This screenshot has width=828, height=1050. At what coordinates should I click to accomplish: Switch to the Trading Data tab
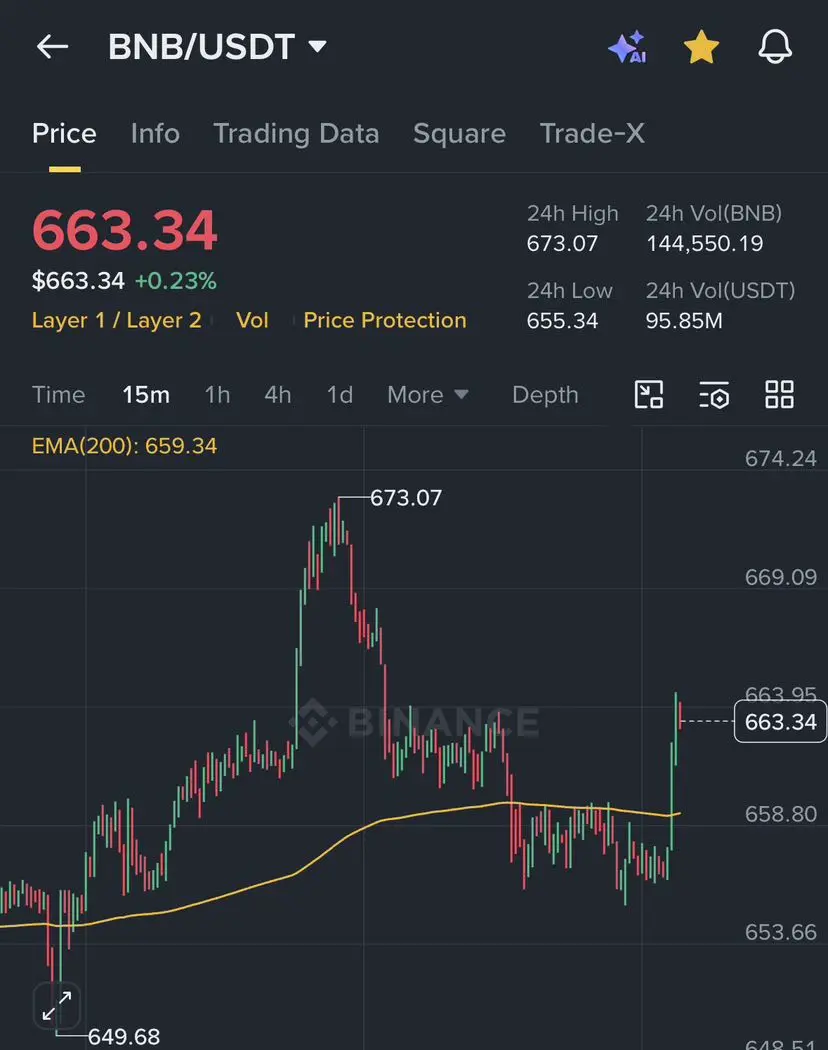click(x=296, y=133)
